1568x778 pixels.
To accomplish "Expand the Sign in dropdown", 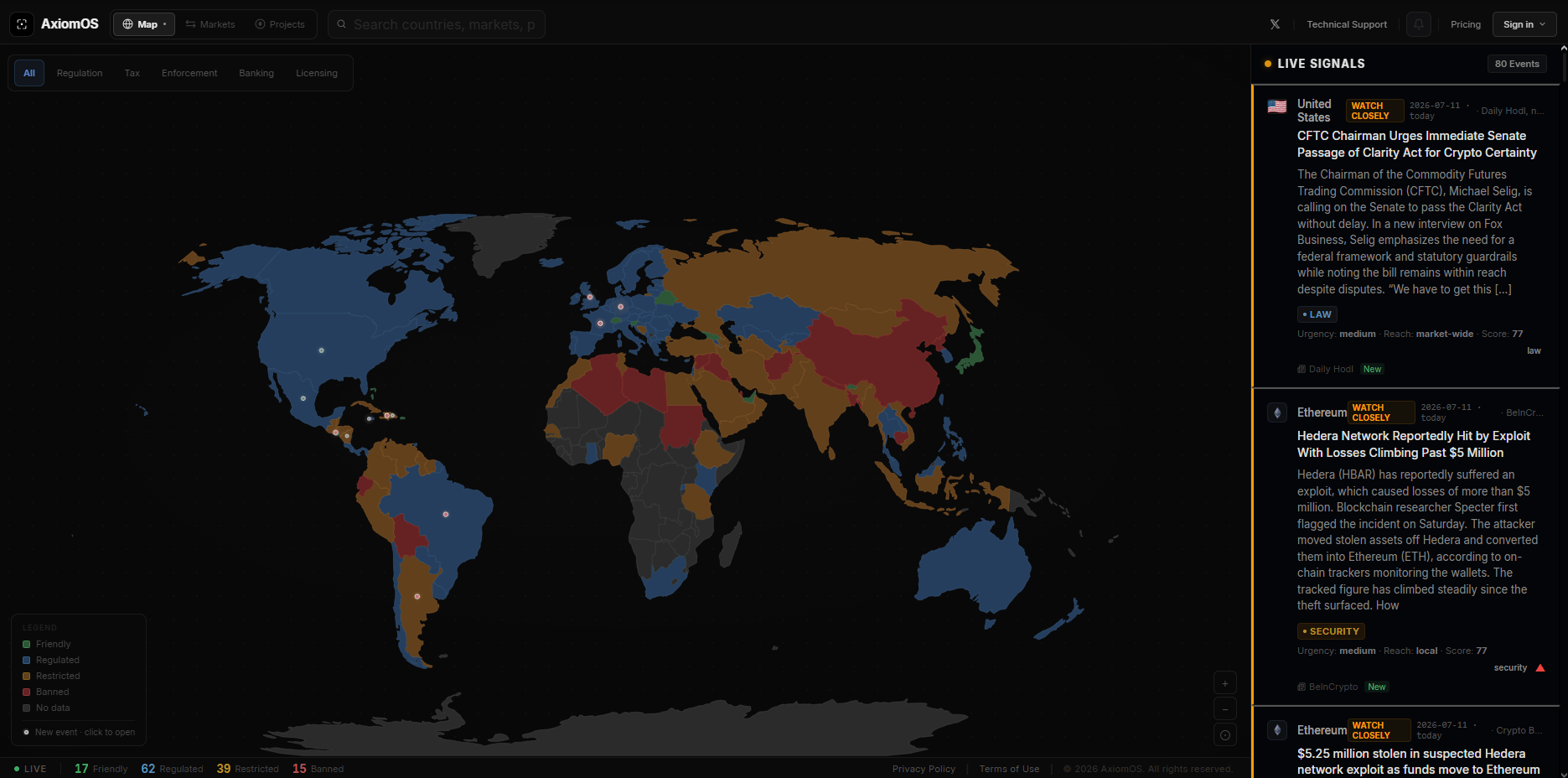I will click(x=1524, y=24).
